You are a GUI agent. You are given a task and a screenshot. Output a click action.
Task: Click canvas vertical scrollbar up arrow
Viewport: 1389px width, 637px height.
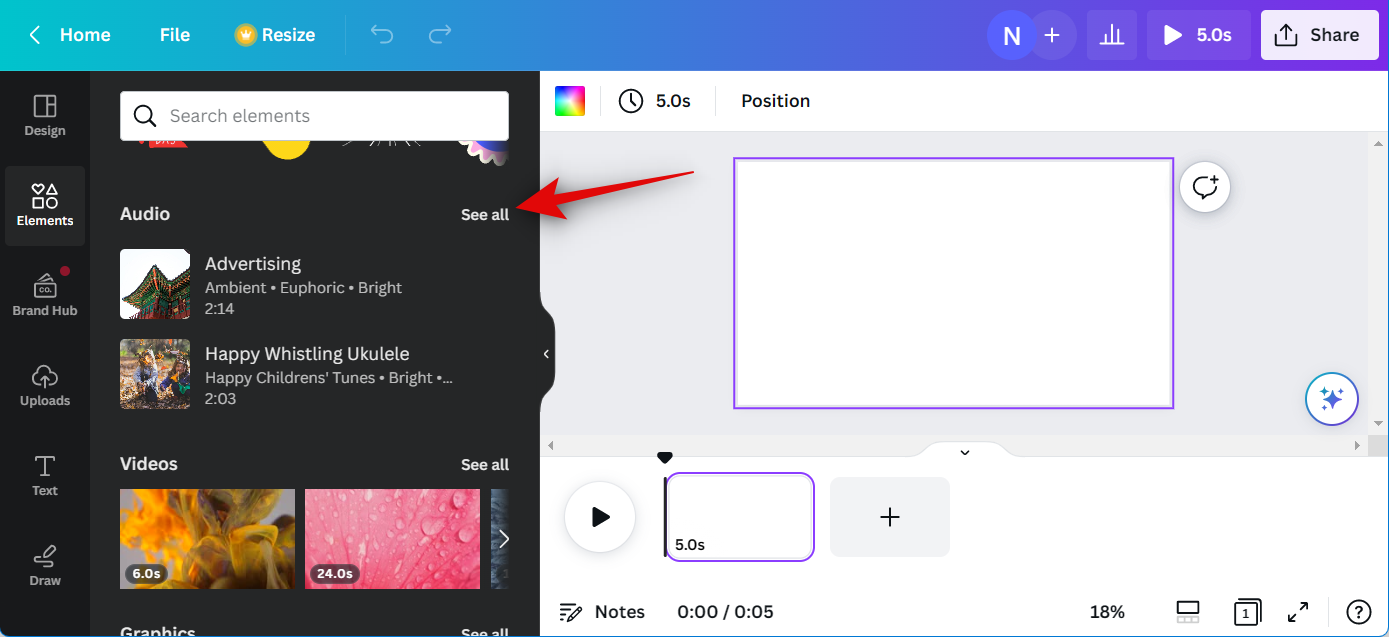coord(1378,142)
